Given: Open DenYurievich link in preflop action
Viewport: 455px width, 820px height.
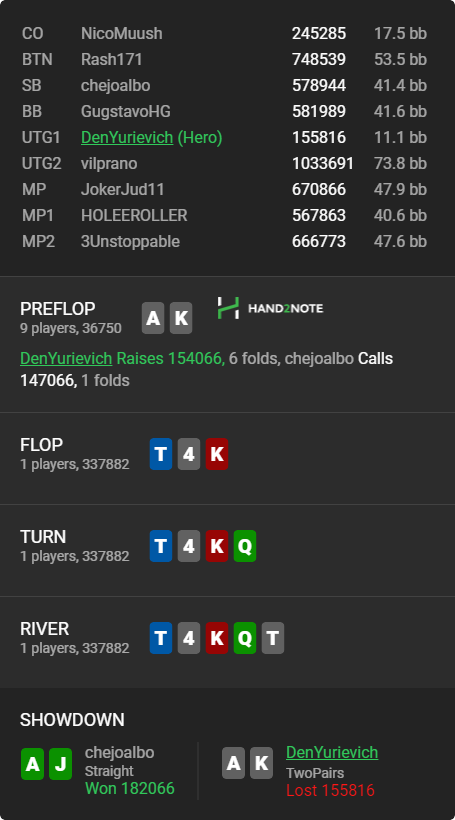Looking at the screenshot, I should tap(66, 358).
